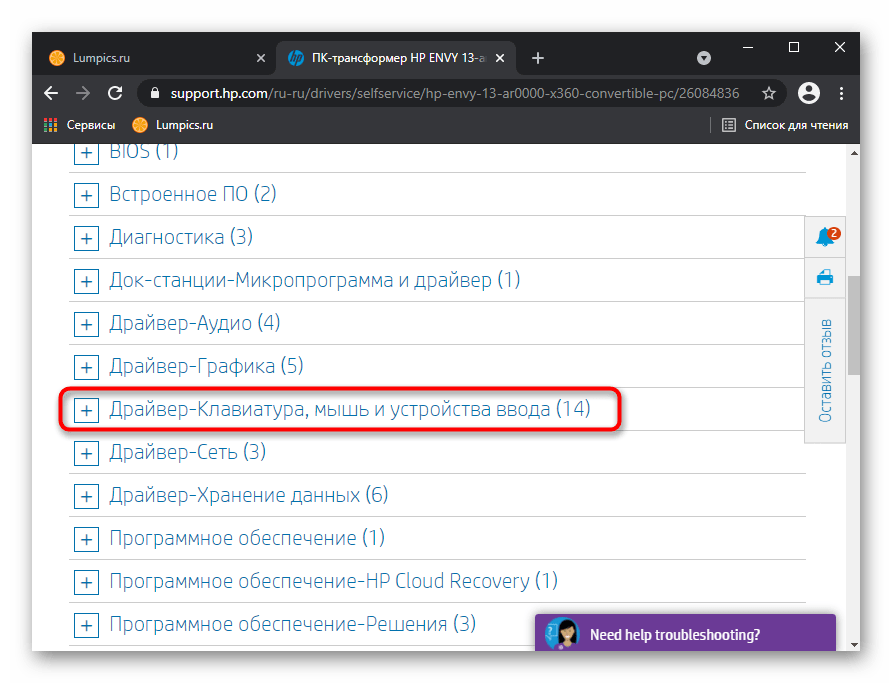Viewport: 892px width, 683px height.
Task: Click the Драйвер-Сеть (3) label
Action: point(188,452)
